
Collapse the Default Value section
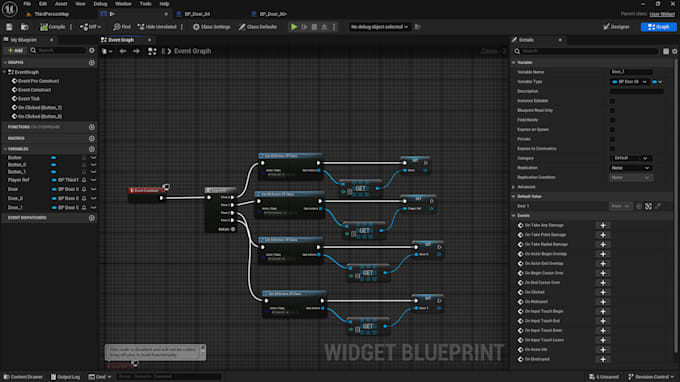[513, 196]
